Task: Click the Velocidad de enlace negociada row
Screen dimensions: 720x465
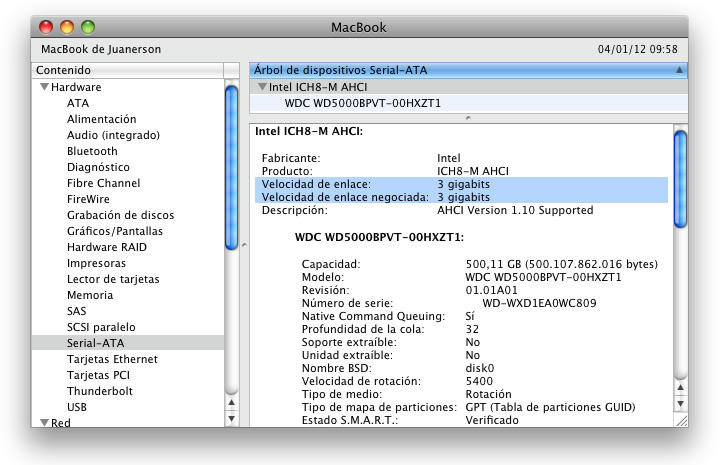Action: click(x=461, y=197)
